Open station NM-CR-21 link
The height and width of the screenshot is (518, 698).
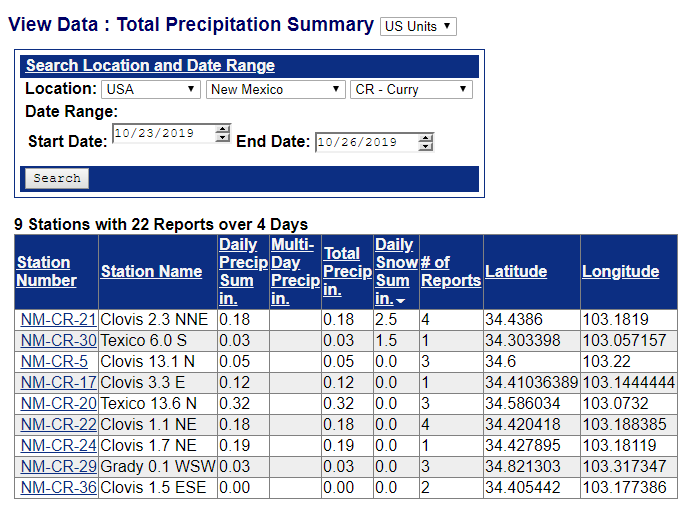[x=58, y=320]
